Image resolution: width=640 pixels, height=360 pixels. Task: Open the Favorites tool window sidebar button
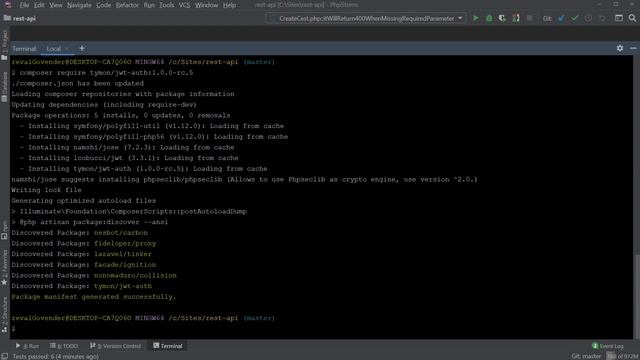tap(4, 267)
